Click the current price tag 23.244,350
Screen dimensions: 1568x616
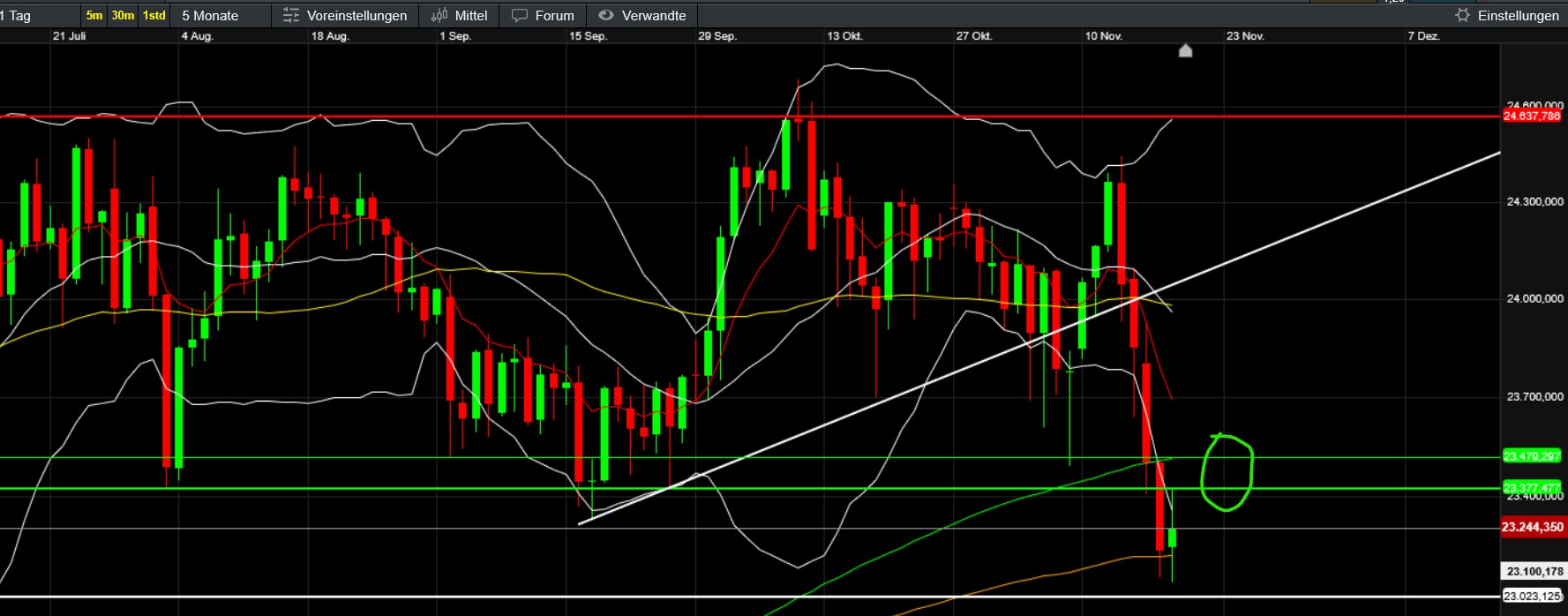(x=1532, y=527)
